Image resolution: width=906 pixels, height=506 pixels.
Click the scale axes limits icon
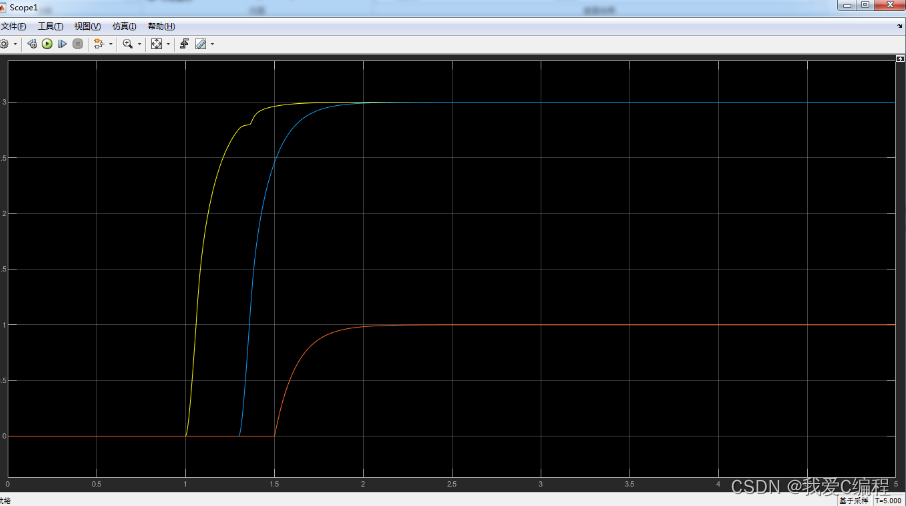(157, 44)
